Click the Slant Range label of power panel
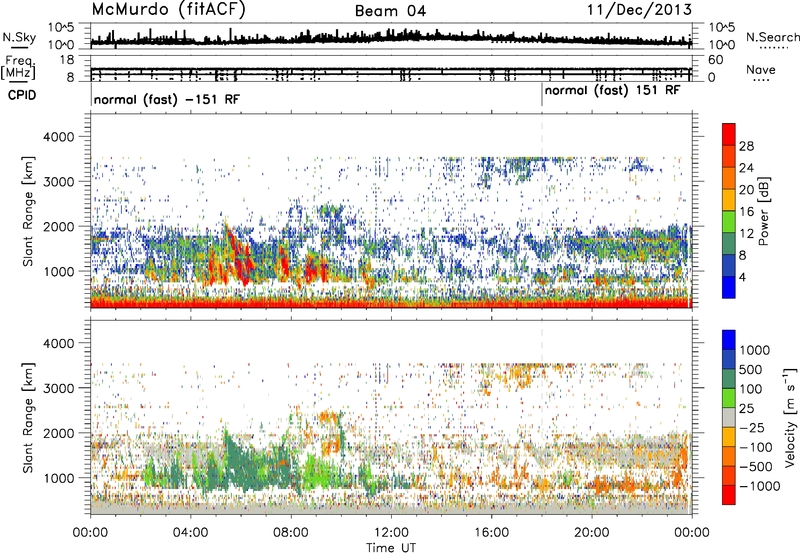Screen dimensions: 800x554 click(29, 211)
